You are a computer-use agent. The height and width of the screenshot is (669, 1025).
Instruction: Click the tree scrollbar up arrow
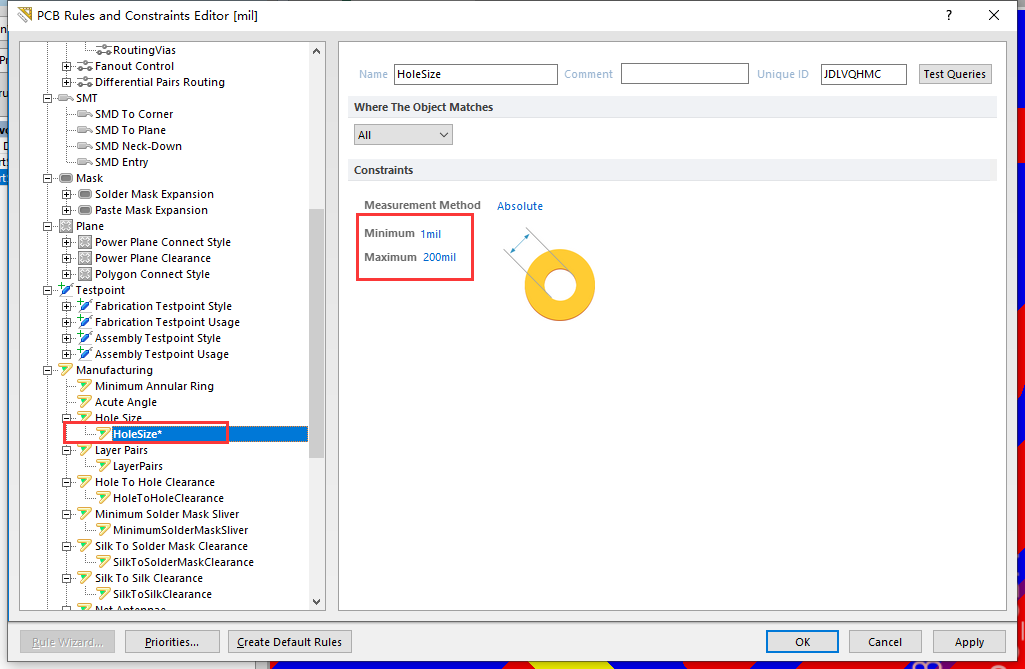click(x=316, y=51)
